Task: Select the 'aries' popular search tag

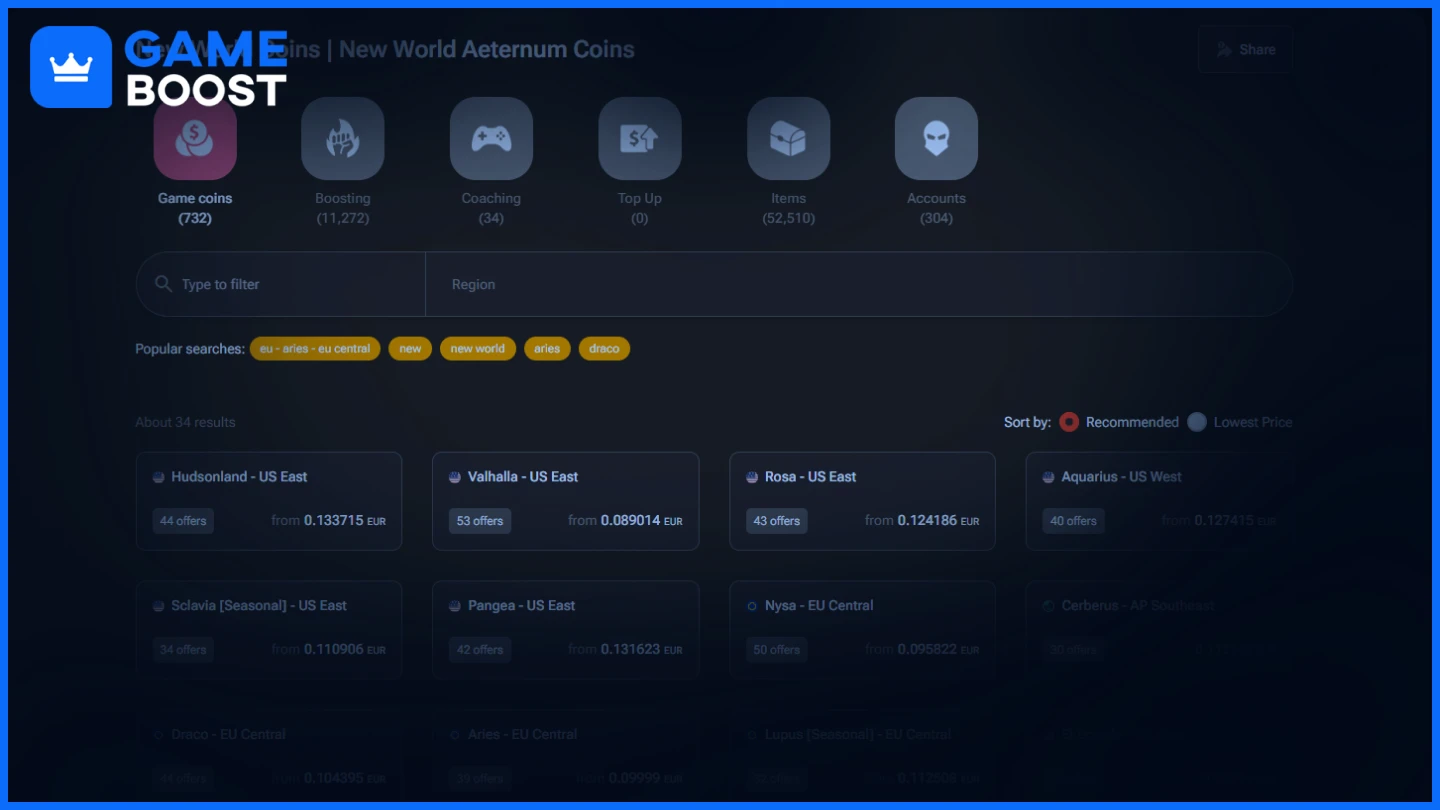Action: (x=547, y=349)
